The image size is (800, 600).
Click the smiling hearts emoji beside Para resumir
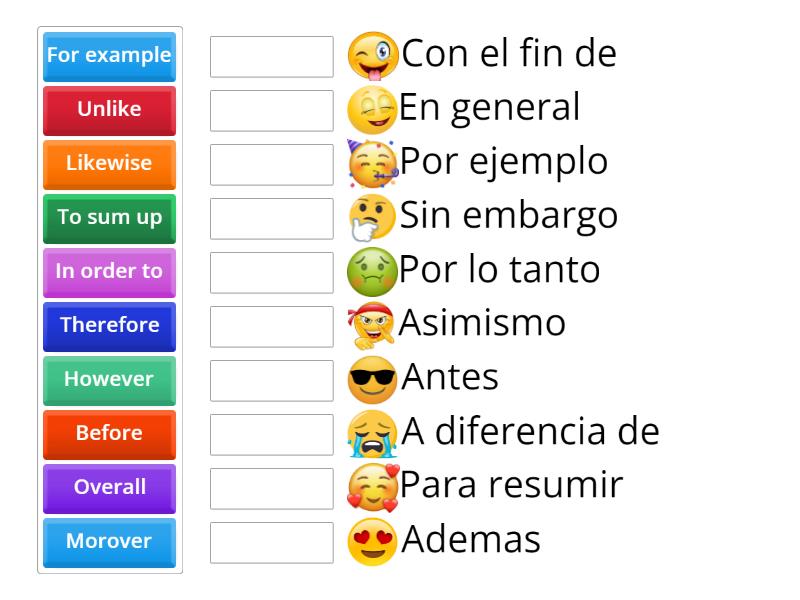tap(372, 488)
